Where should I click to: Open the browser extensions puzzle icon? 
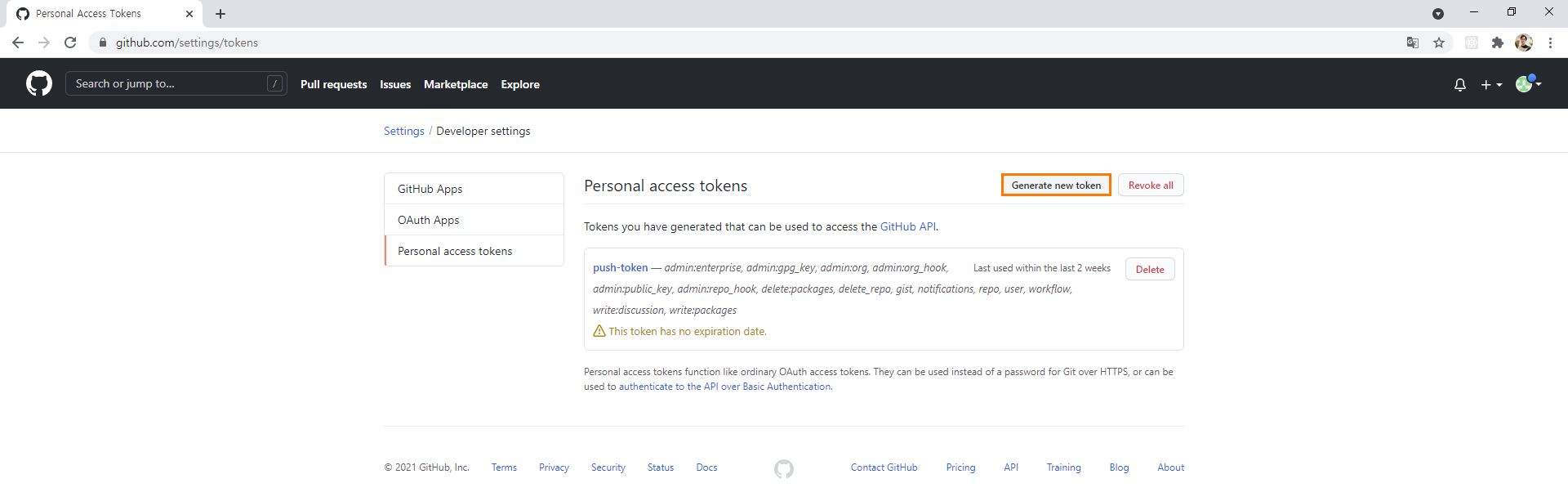click(x=1497, y=42)
